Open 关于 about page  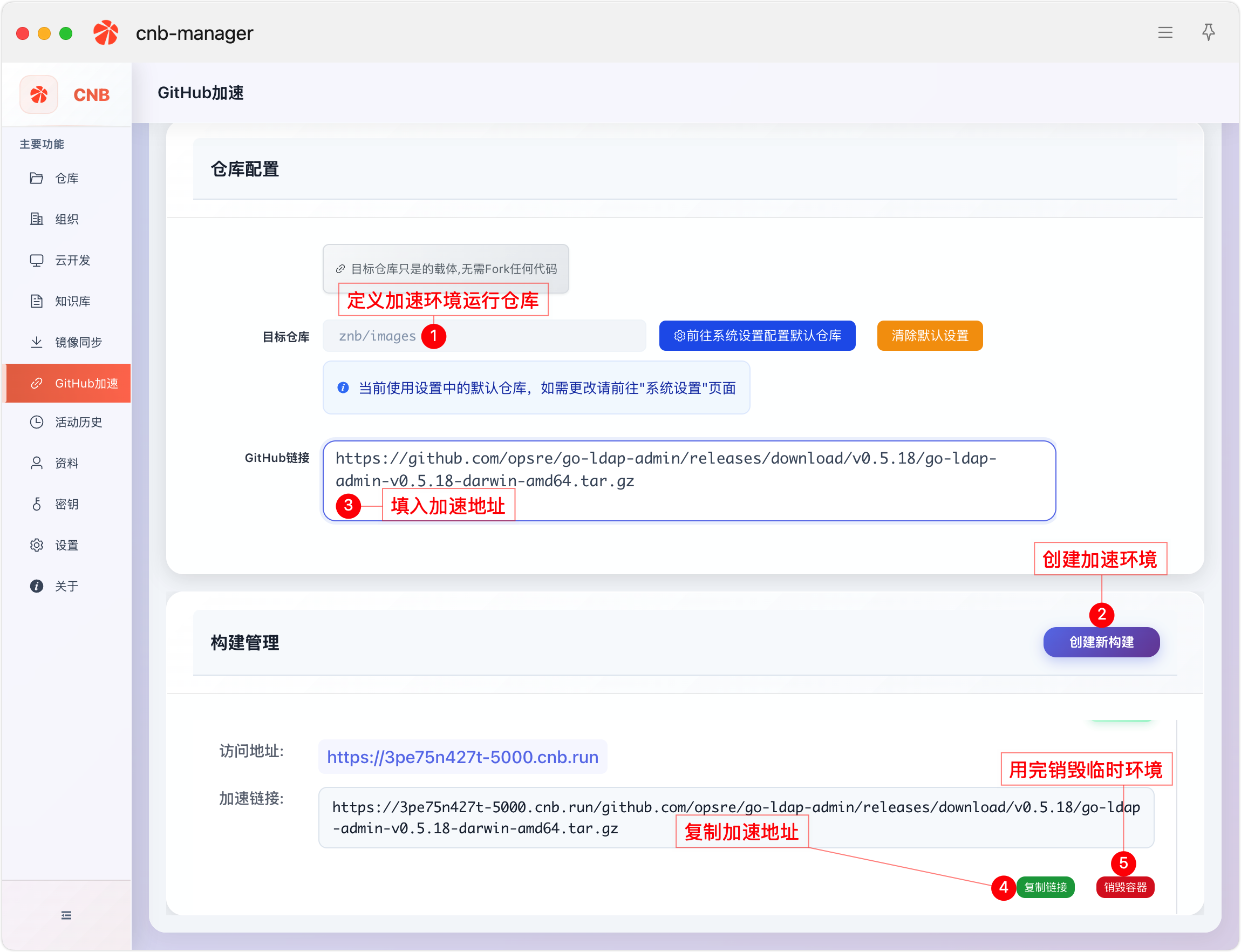click(x=68, y=587)
